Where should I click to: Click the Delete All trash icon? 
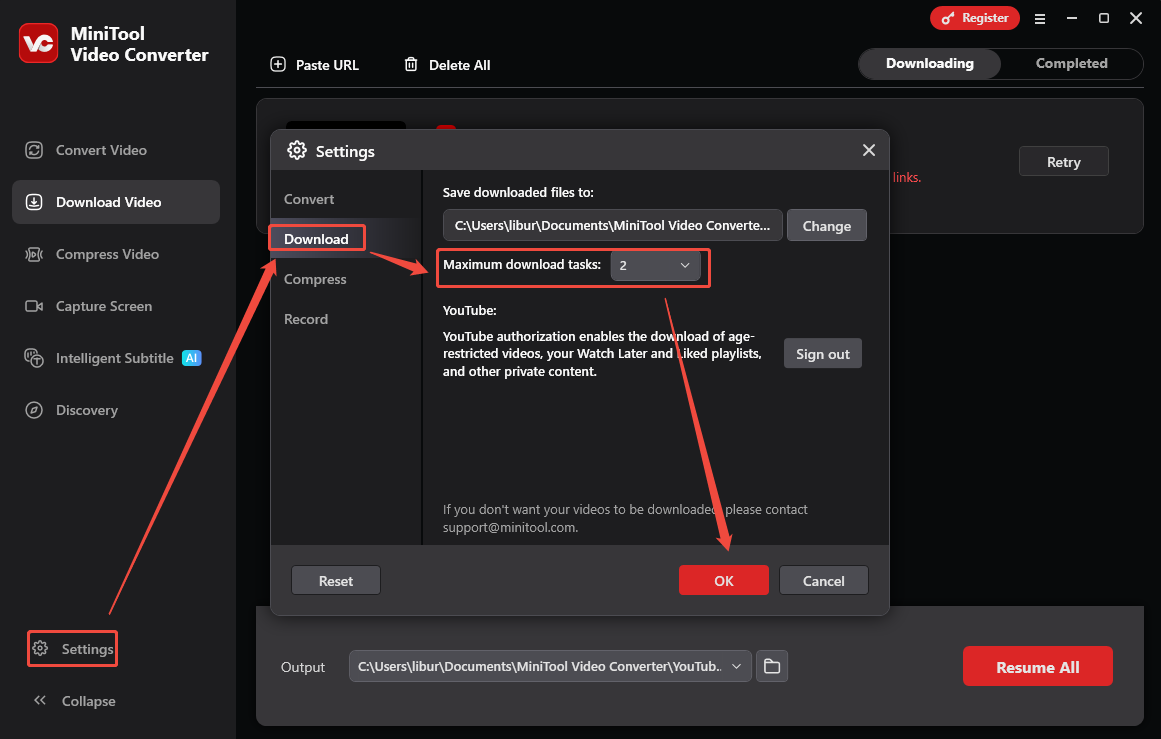pyautogui.click(x=410, y=64)
